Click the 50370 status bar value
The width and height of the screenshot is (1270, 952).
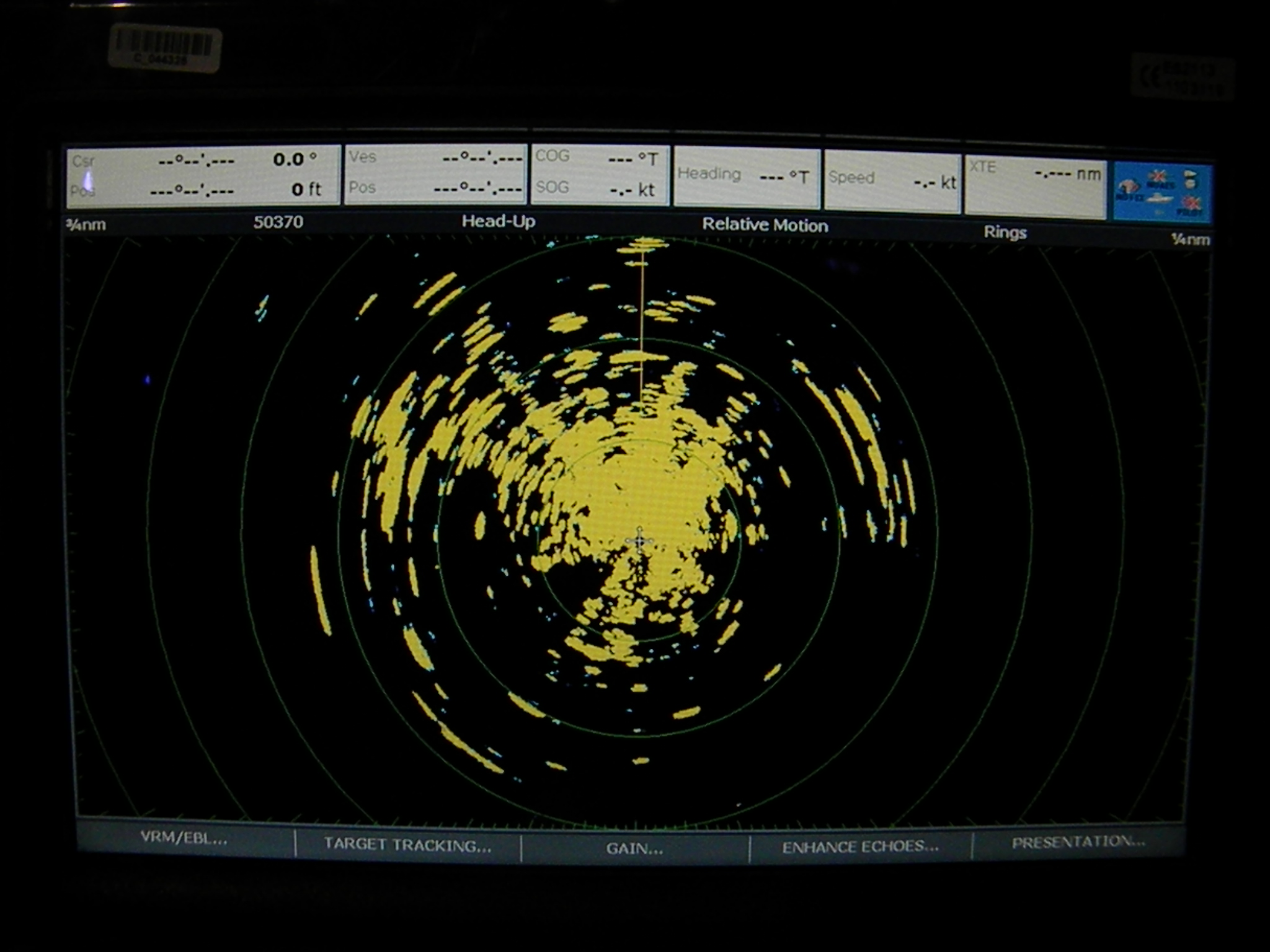278,222
